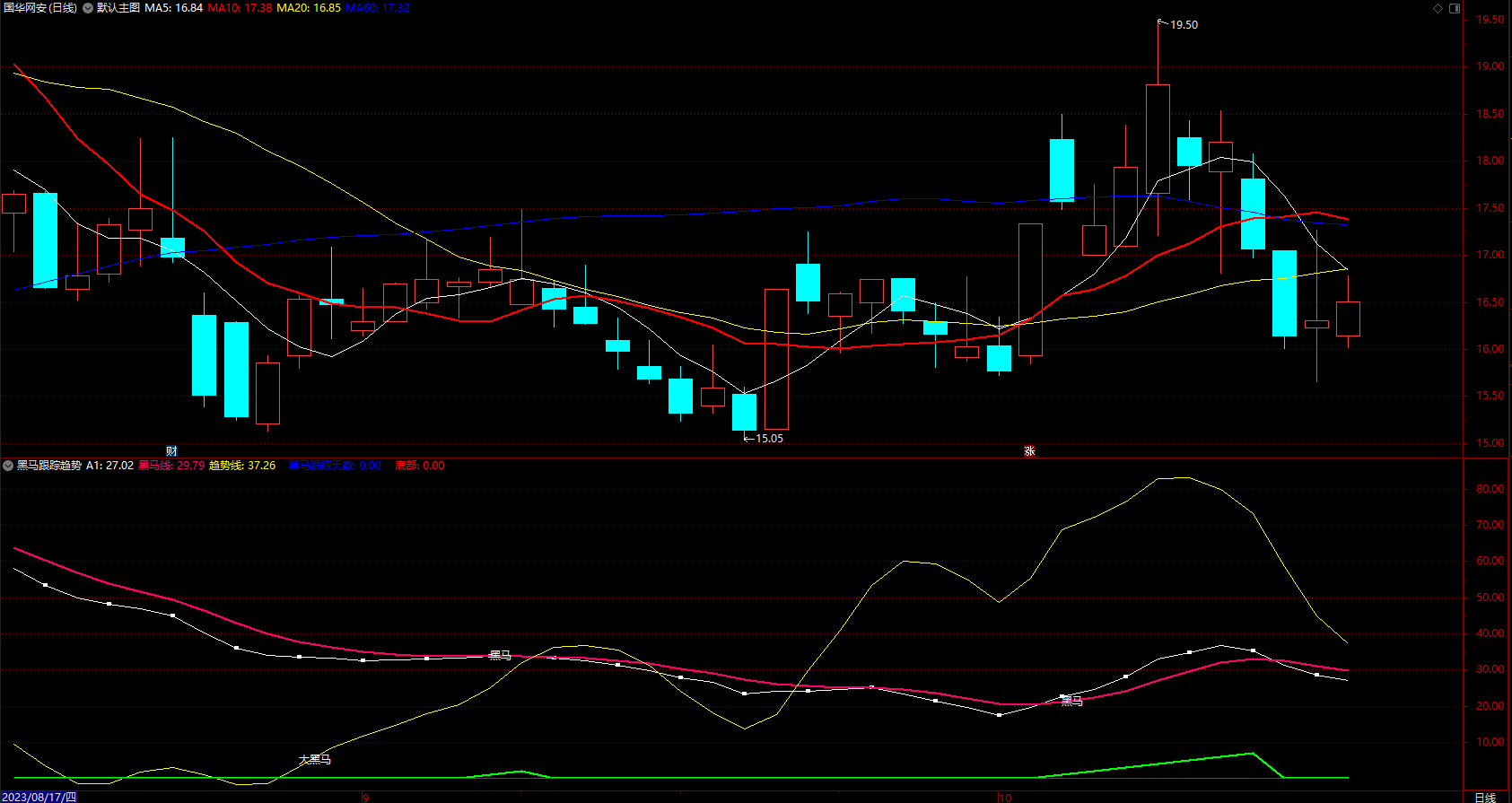This screenshot has height=803, width=1512.
Task: Click the 大黑马 signal label
Action: coord(315,760)
